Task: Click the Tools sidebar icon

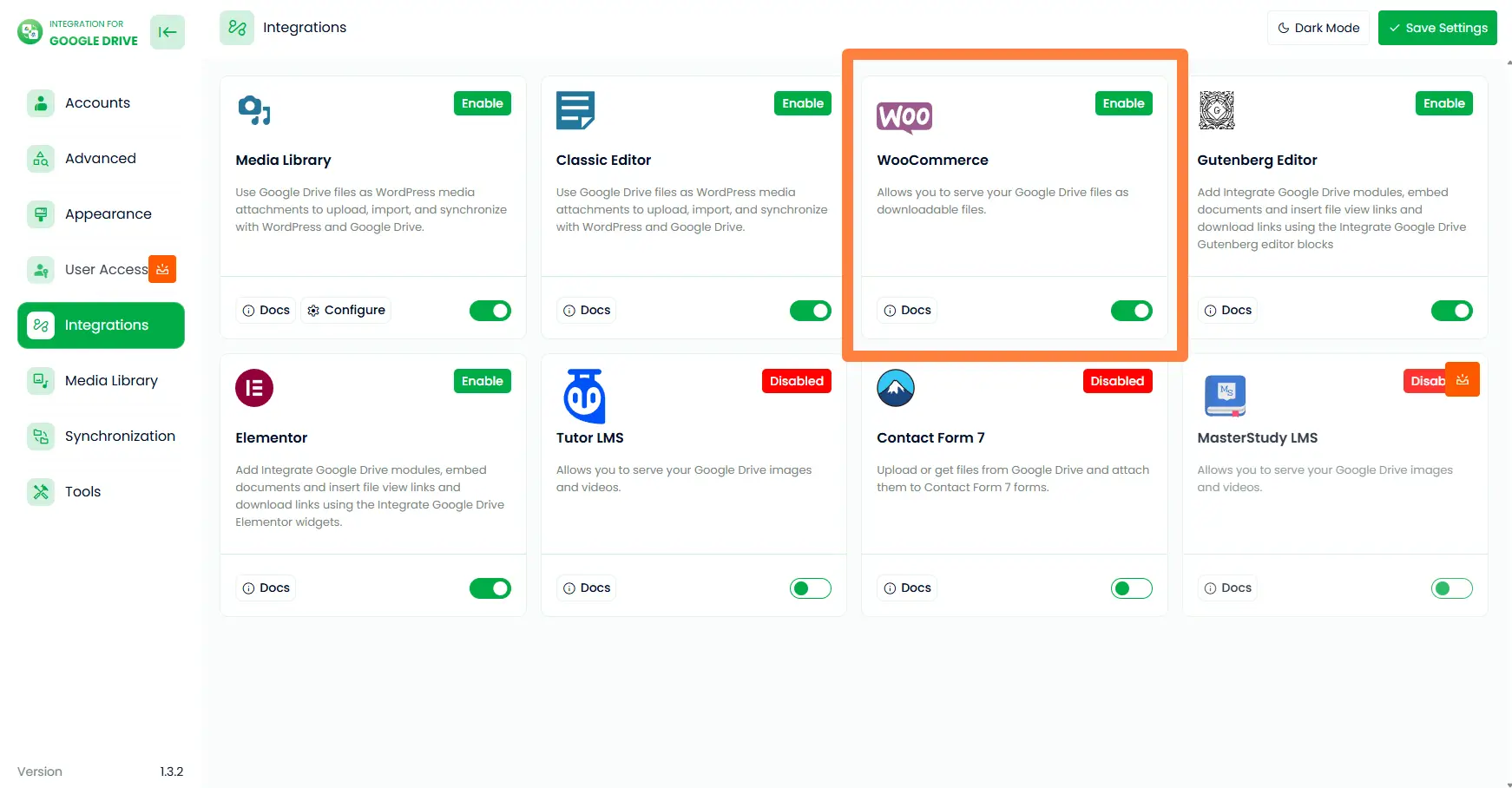Action: point(40,491)
